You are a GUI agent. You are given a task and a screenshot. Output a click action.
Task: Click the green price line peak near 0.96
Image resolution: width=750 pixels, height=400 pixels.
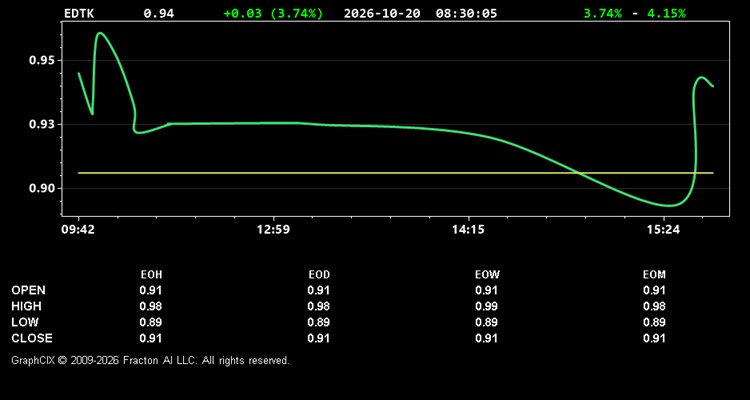pyautogui.click(x=100, y=33)
